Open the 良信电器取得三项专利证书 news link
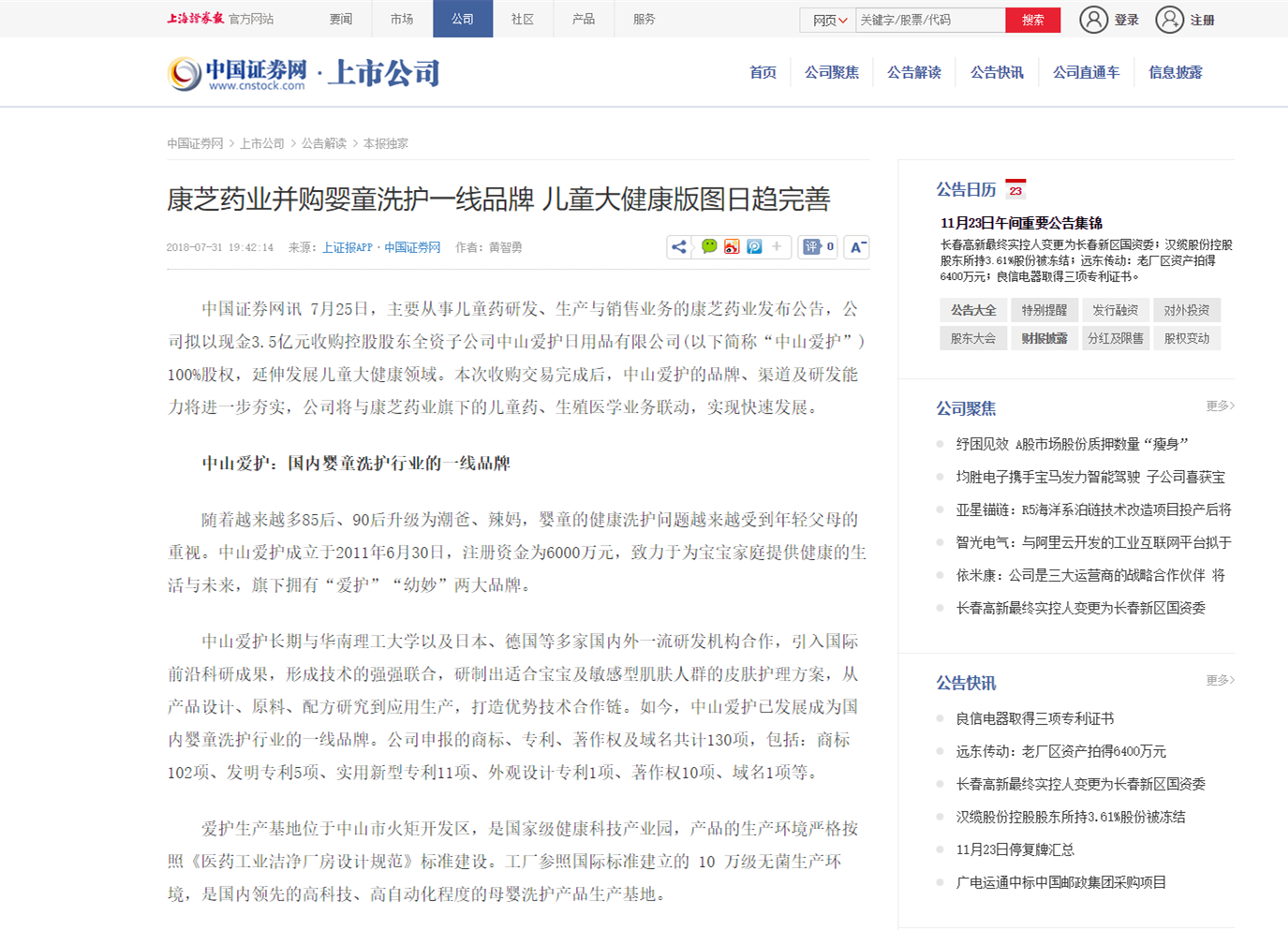Viewport: 1288px width, 930px height. pyautogui.click(x=1034, y=718)
